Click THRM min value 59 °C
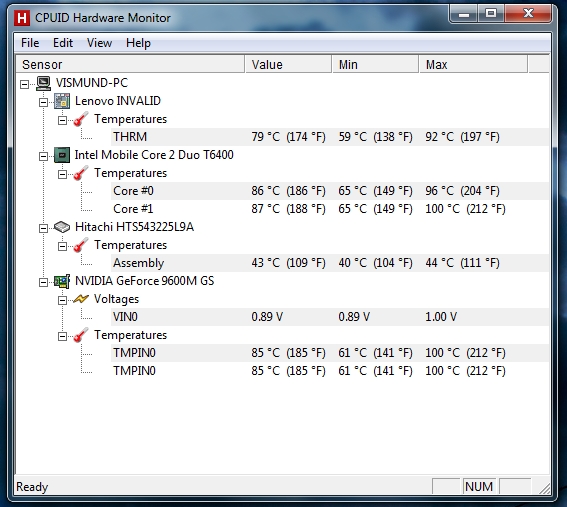 pos(375,137)
